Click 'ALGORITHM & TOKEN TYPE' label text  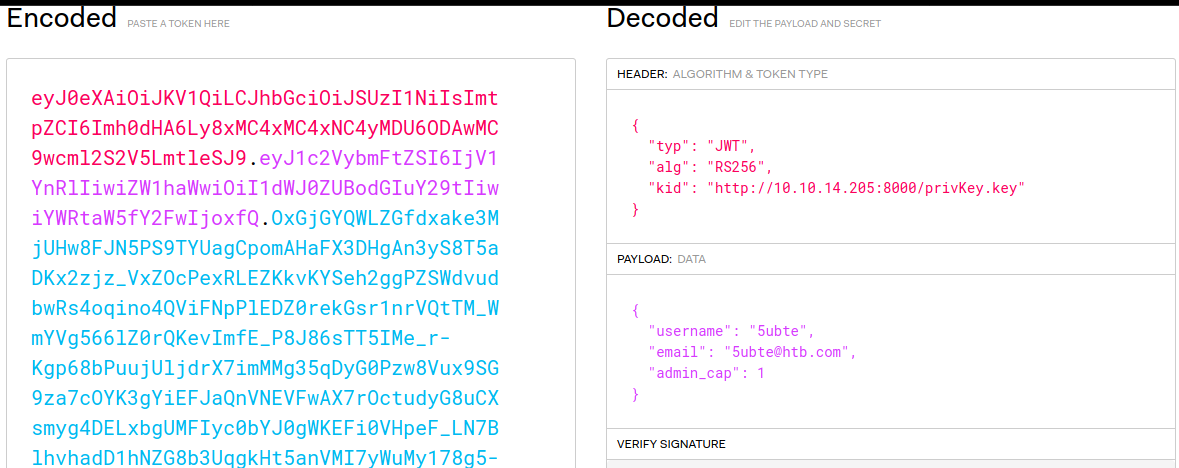[750, 74]
